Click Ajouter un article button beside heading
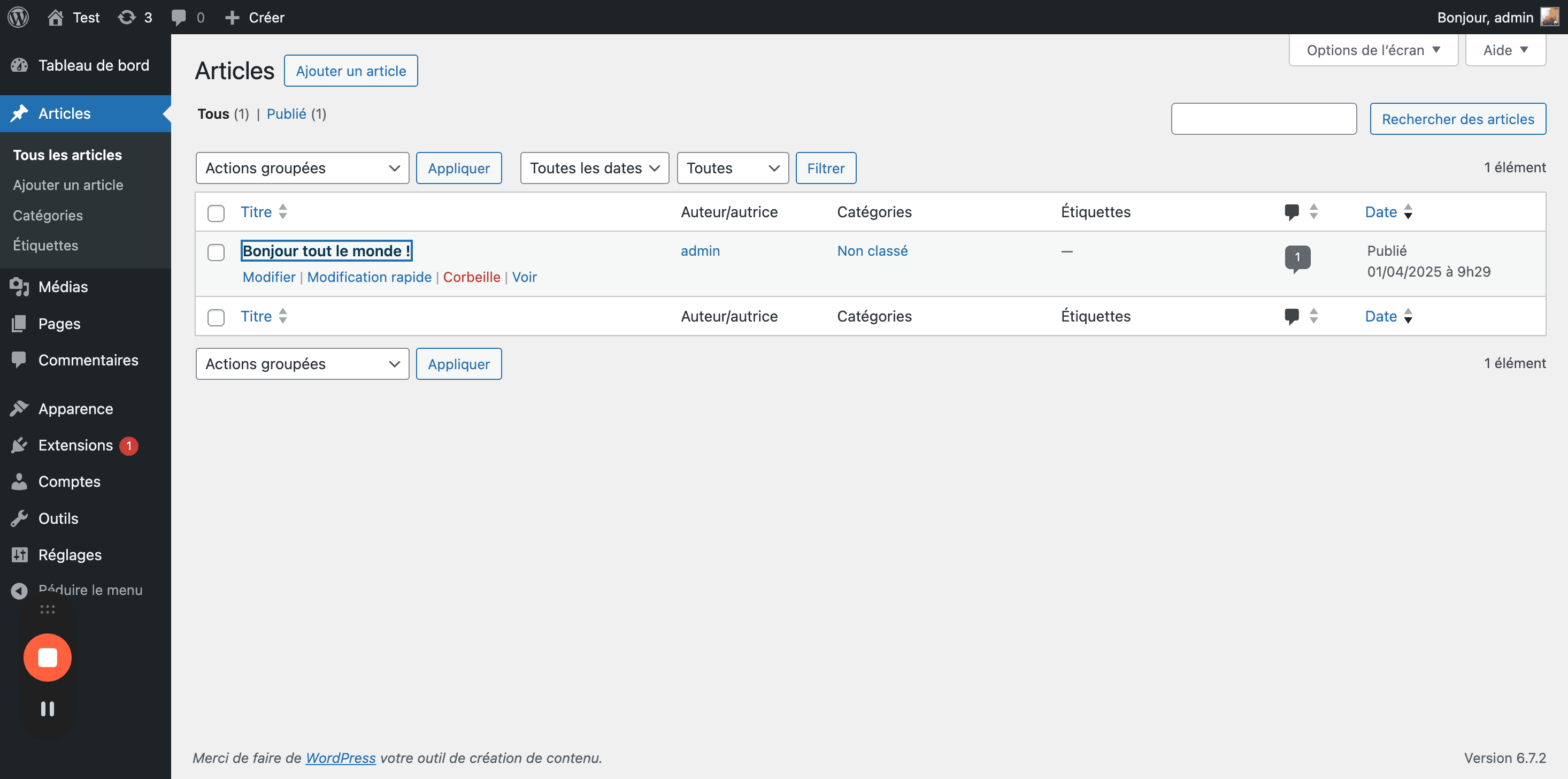The height and width of the screenshot is (779, 1568). [x=351, y=71]
